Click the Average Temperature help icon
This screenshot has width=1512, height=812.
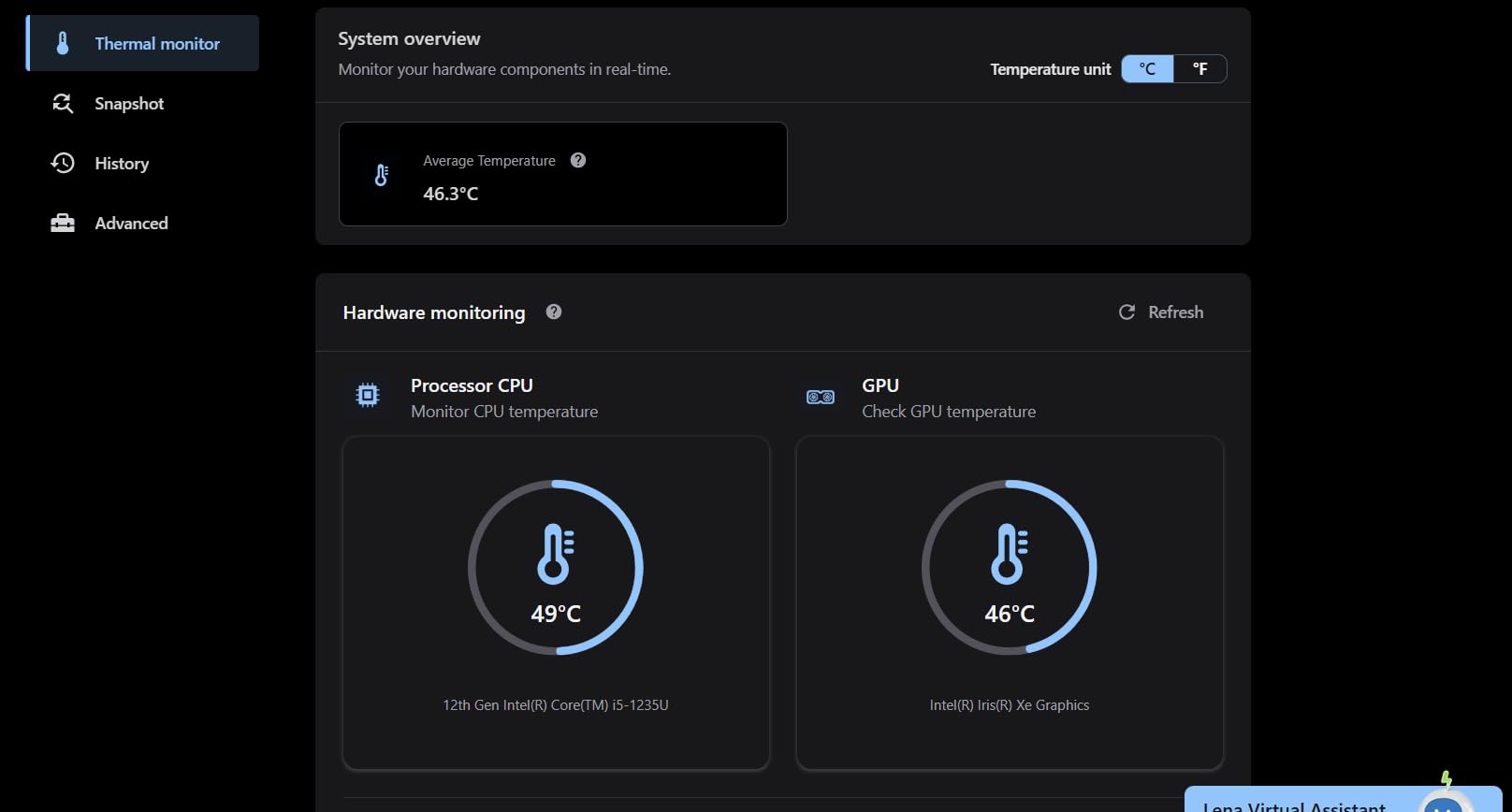[x=578, y=160]
